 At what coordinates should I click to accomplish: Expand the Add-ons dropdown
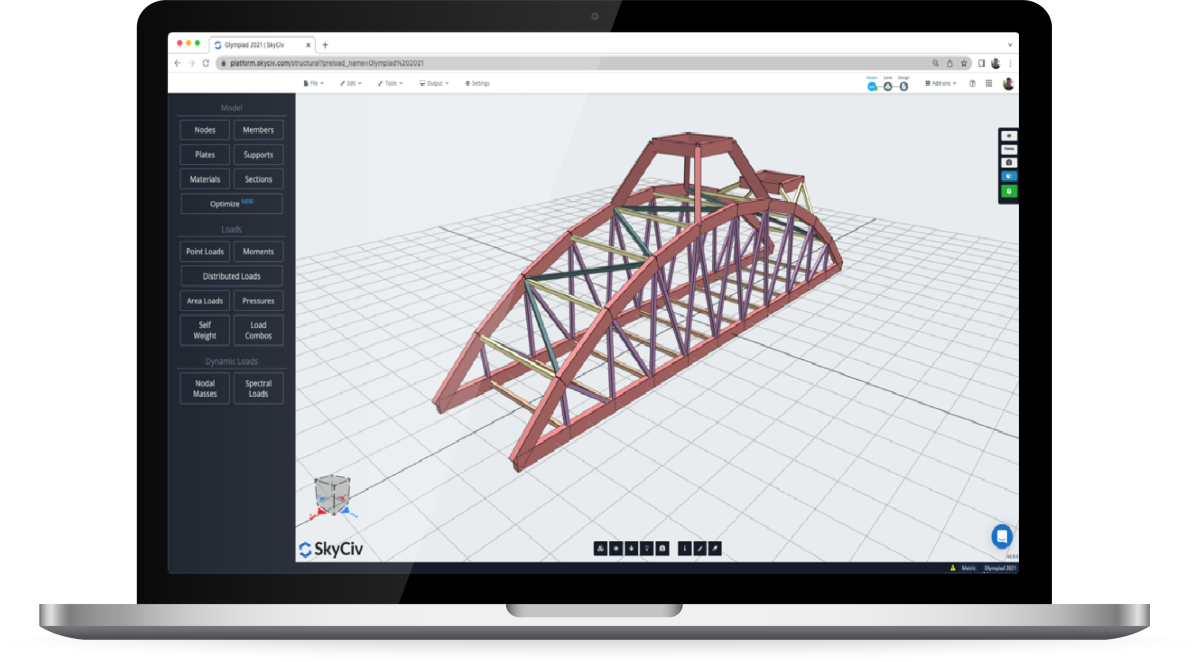pyautogui.click(x=941, y=84)
